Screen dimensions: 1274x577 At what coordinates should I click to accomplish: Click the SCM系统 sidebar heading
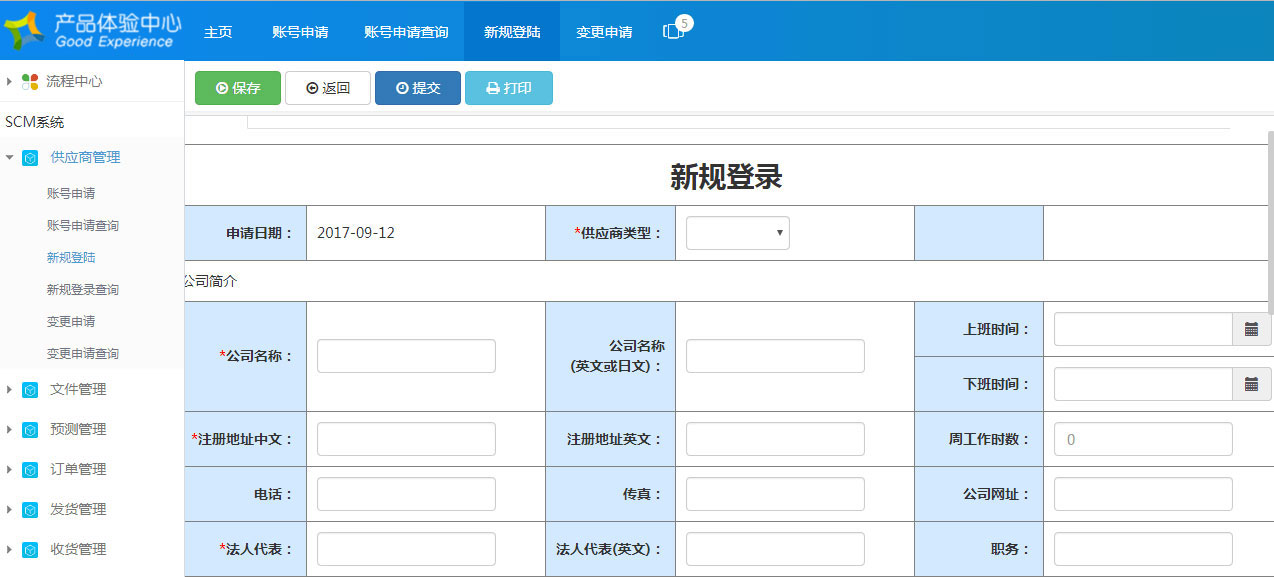tap(35, 122)
